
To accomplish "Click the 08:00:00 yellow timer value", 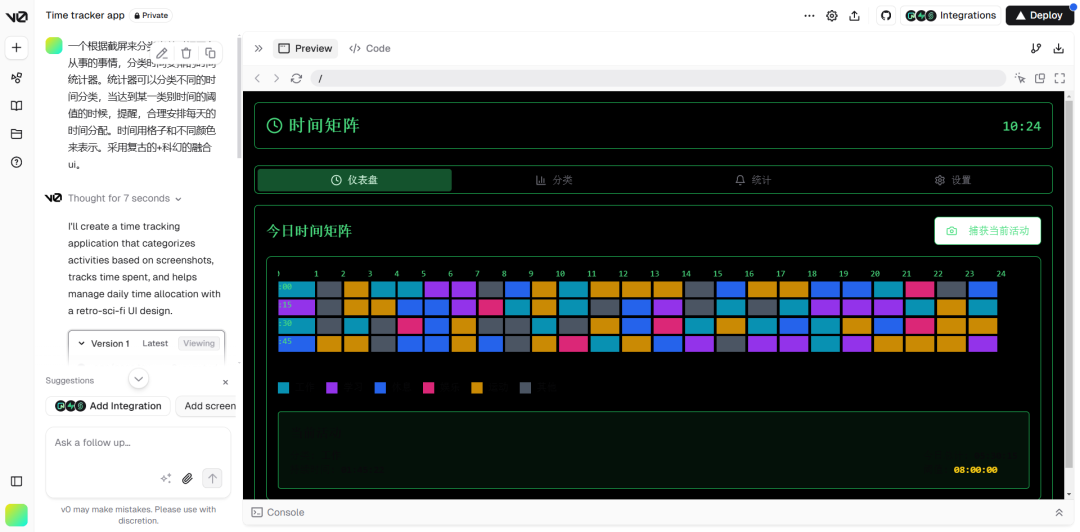I will coord(975,470).
